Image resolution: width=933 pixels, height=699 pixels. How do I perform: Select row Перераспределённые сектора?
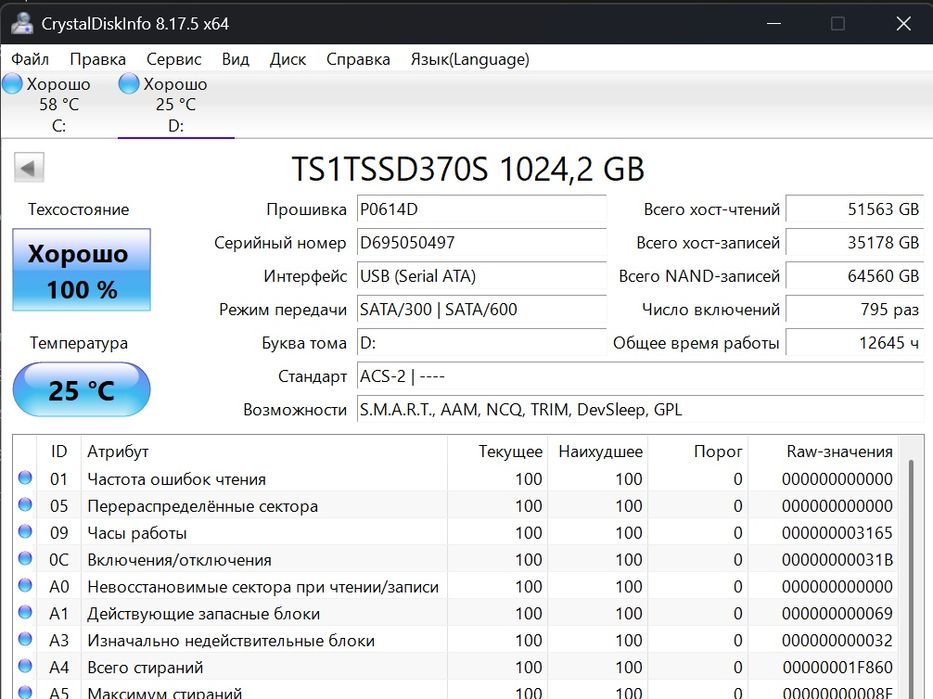pos(456,506)
